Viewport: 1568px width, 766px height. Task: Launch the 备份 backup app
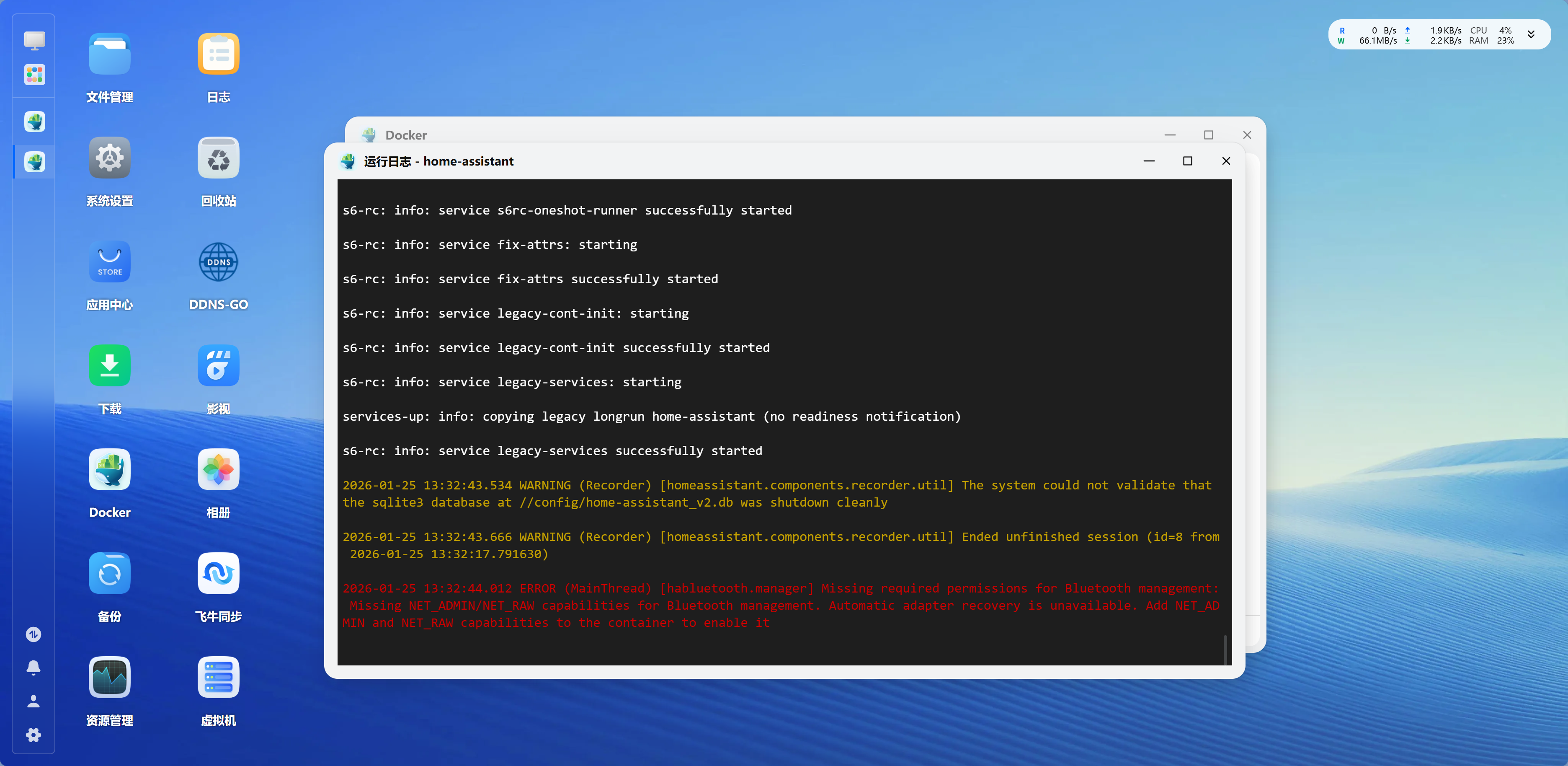coord(110,574)
